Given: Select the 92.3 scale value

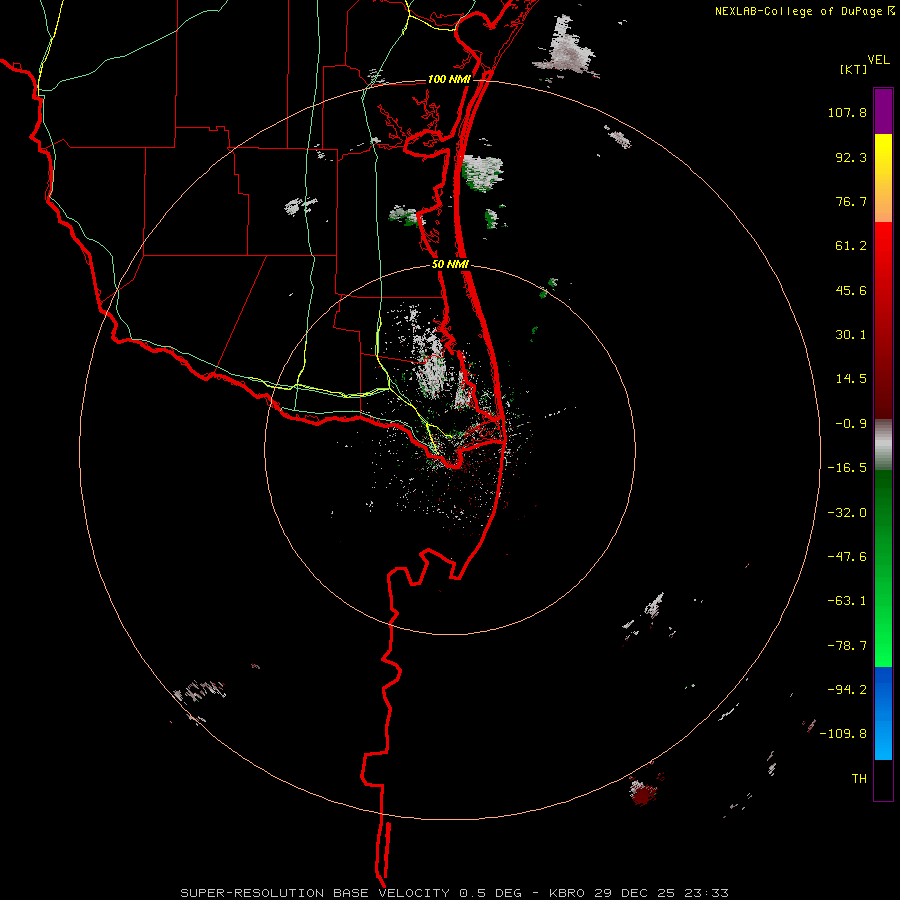Looking at the screenshot, I should (x=851, y=157).
